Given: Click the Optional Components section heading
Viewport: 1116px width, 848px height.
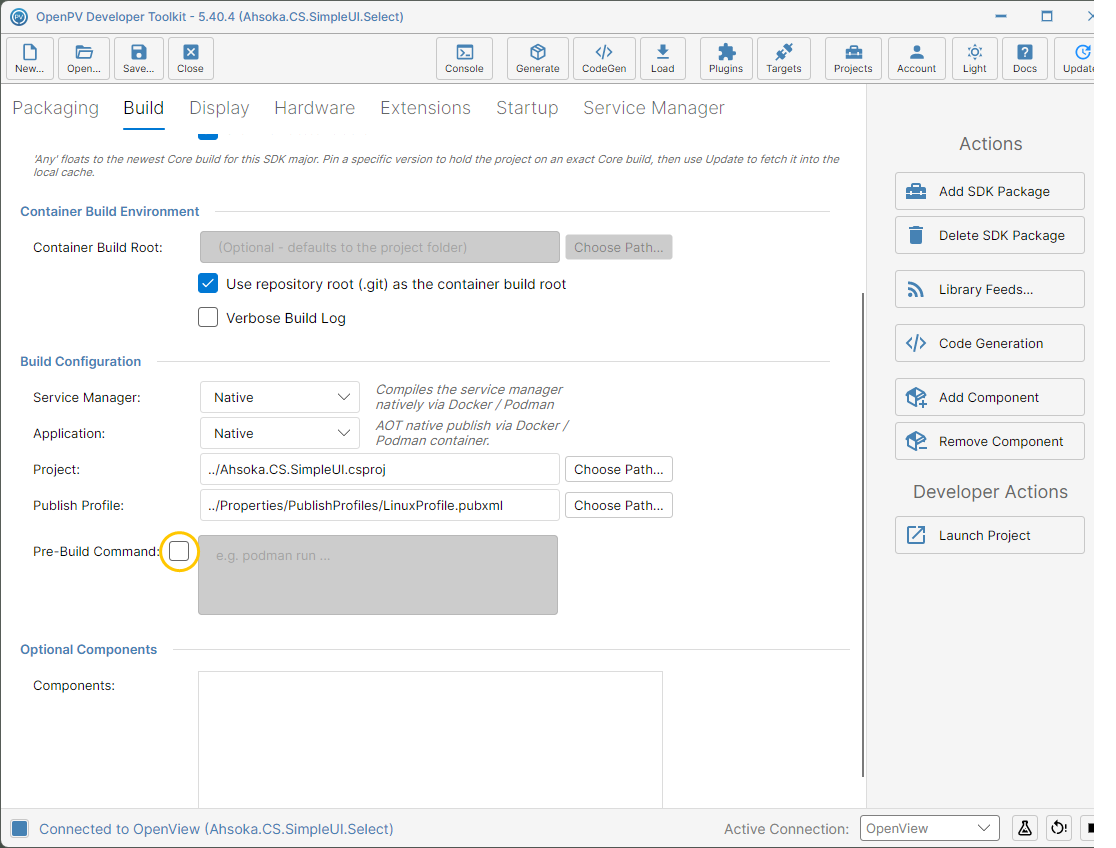Looking at the screenshot, I should [88, 649].
